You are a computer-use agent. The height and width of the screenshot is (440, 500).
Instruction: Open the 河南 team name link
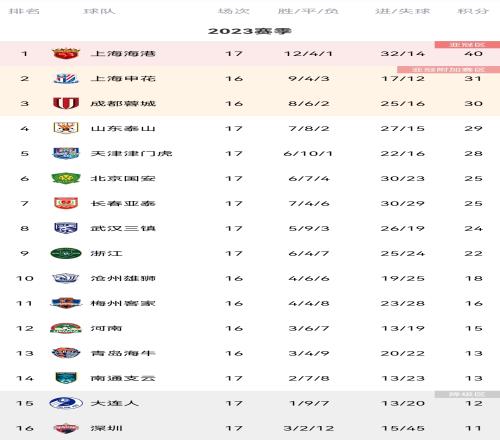coord(106,328)
